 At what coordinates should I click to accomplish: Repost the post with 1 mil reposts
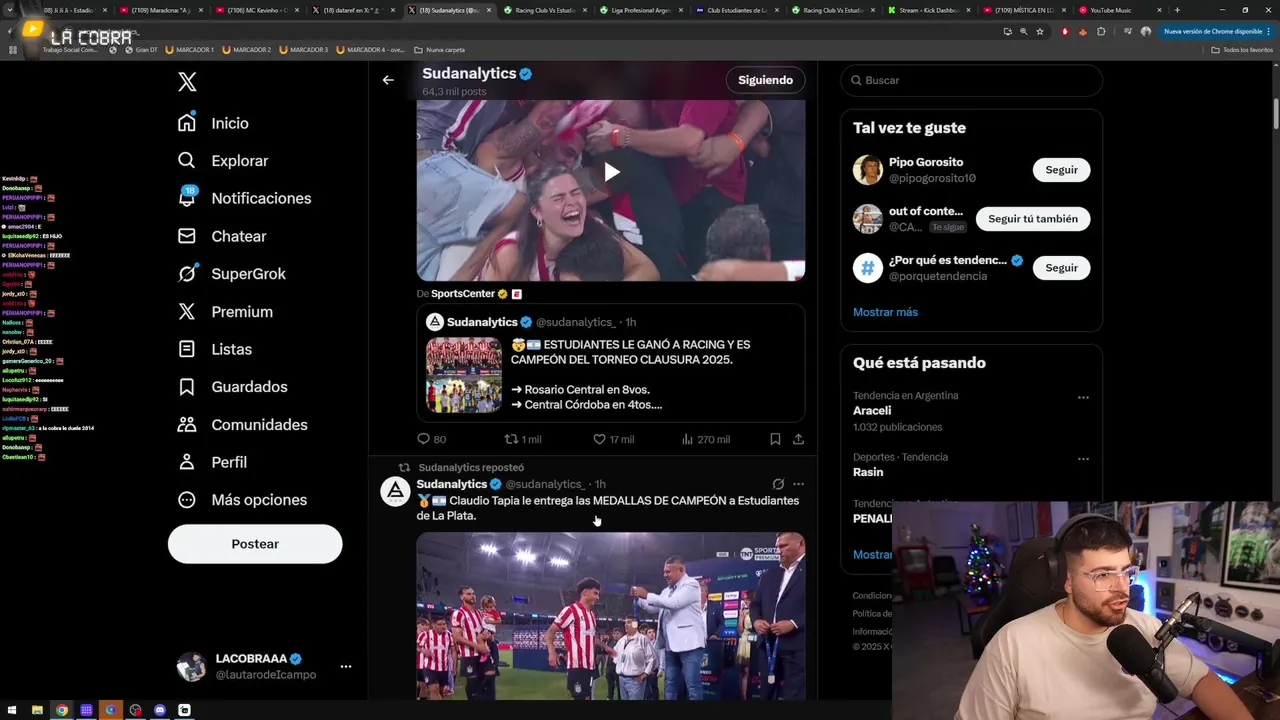(522, 439)
